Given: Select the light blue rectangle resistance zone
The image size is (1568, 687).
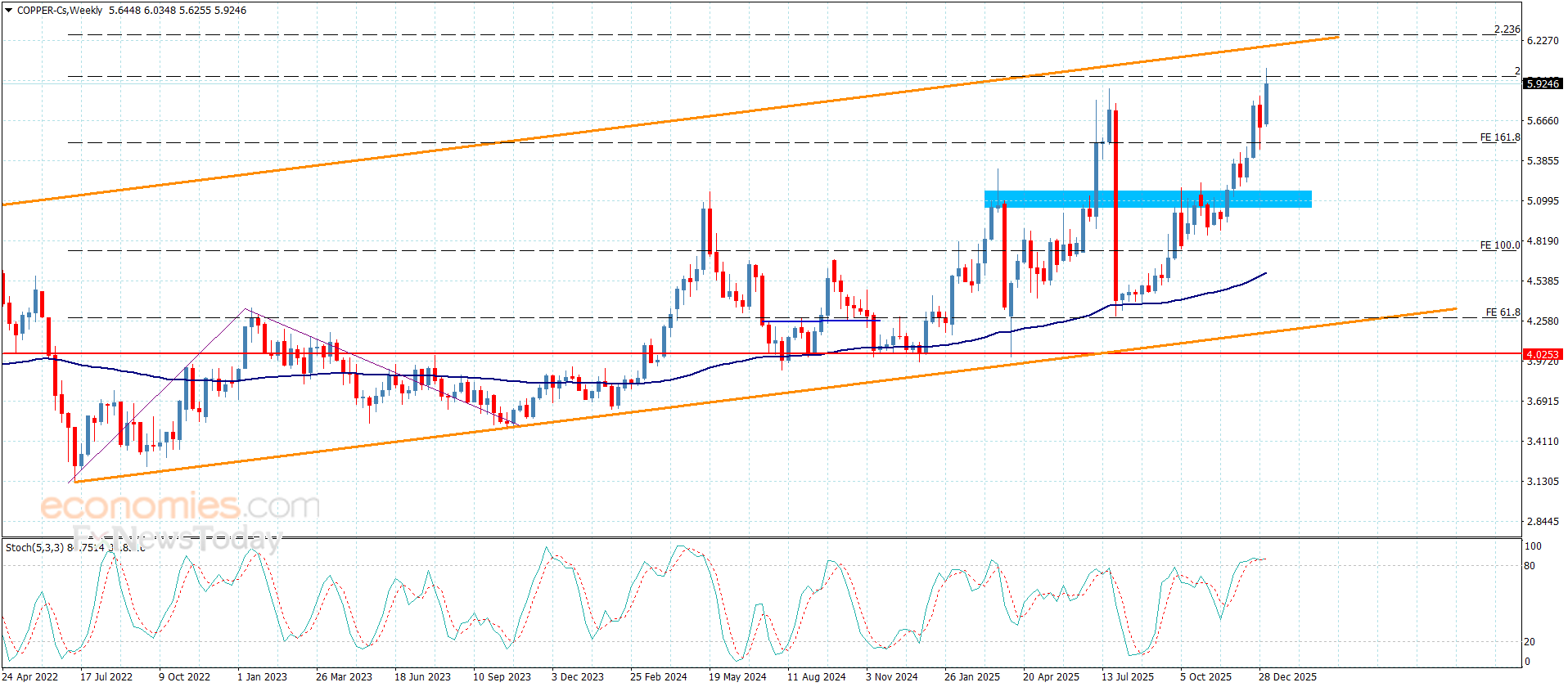Looking at the screenshot, I should click(x=1147, y=199).
